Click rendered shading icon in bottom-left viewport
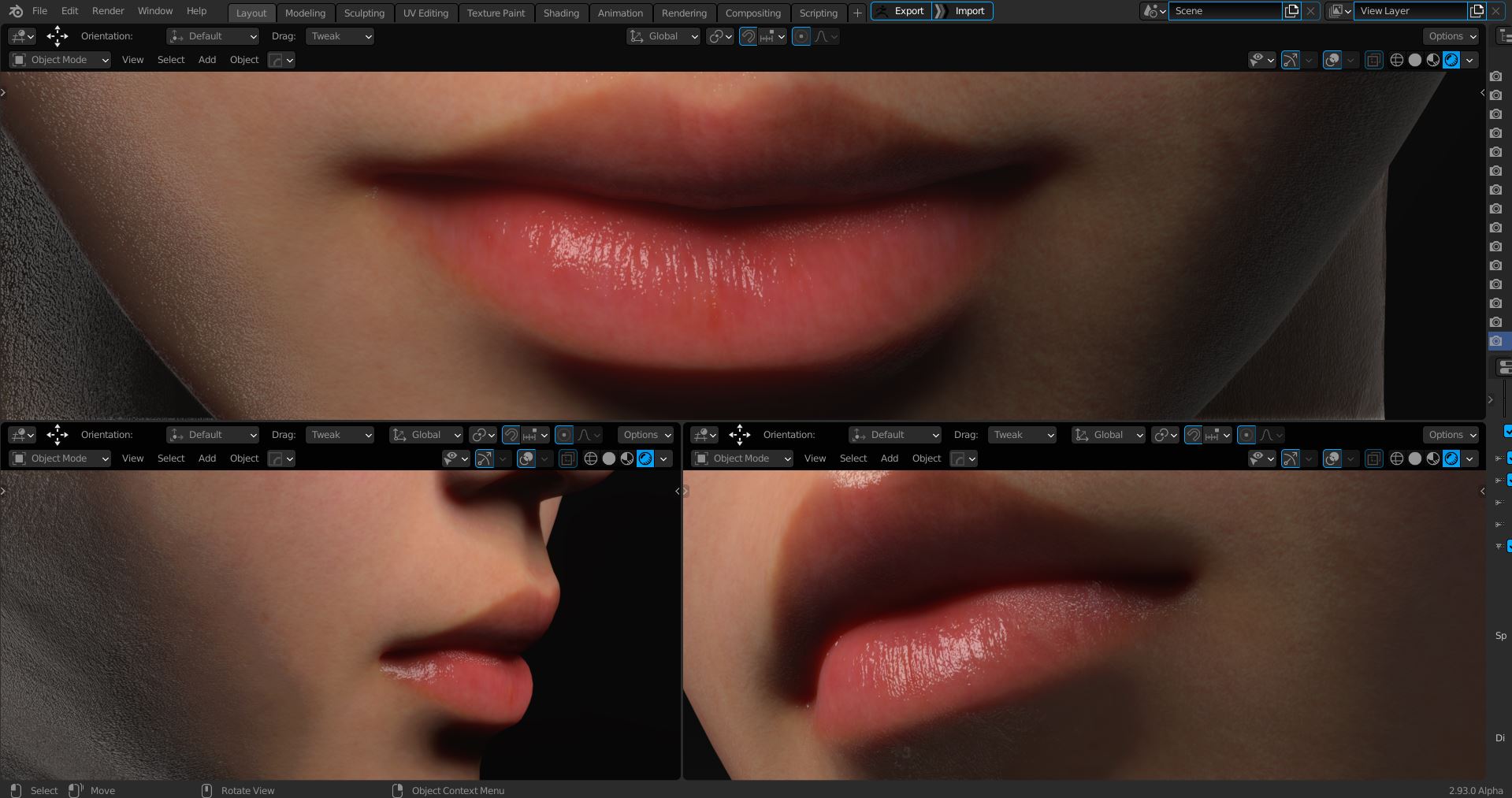The height and width of the screenshot is (798, 1512). [645, 458]
